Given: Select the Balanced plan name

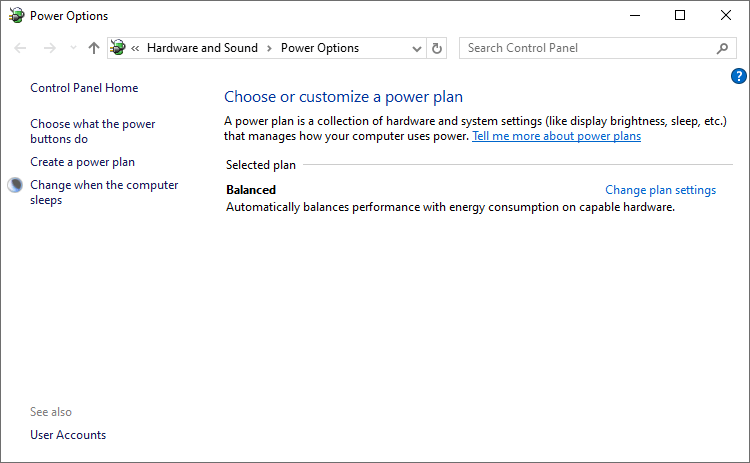Looking at the screenshot, I should (251, 190).
